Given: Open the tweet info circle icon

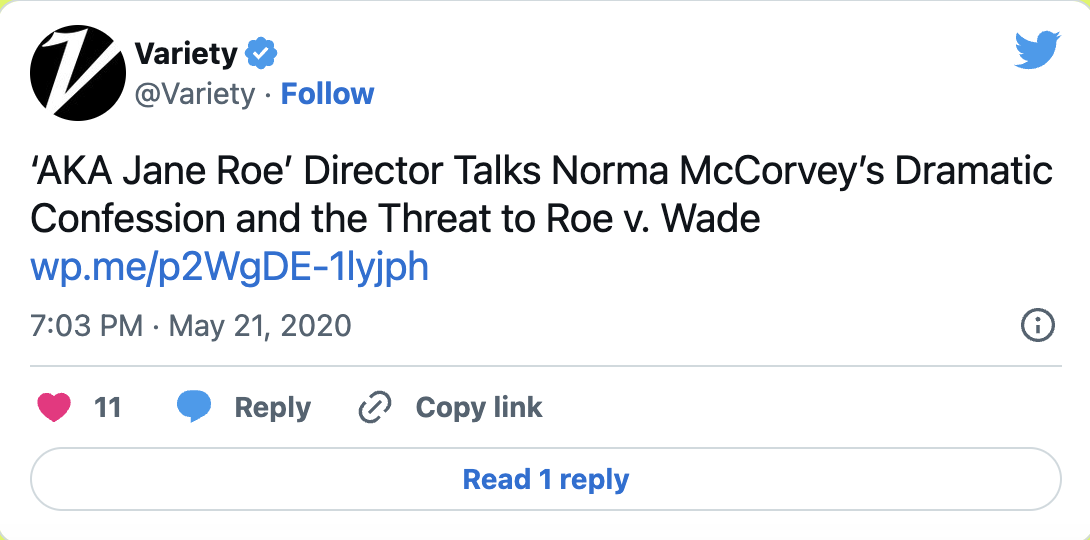Looking at the screenshot, I should point(1037,325).
